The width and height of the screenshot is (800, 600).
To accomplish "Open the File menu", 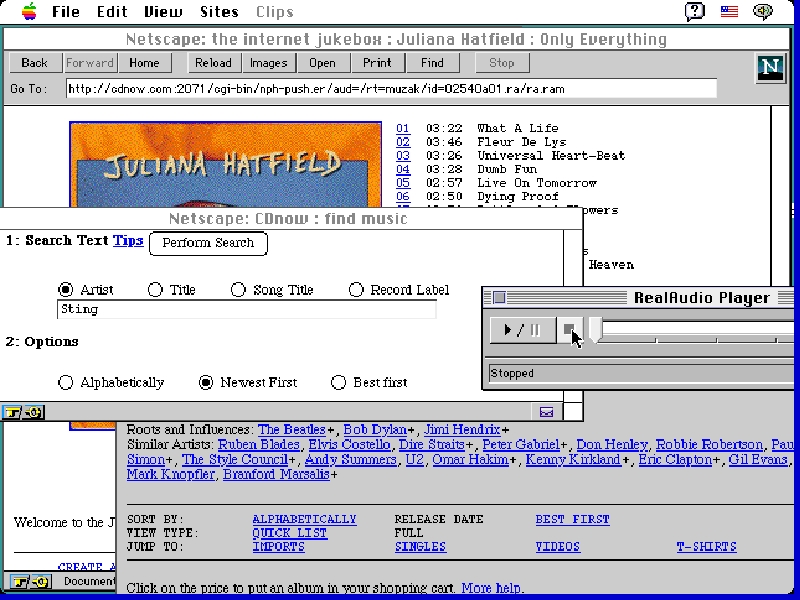I will 66,11.
